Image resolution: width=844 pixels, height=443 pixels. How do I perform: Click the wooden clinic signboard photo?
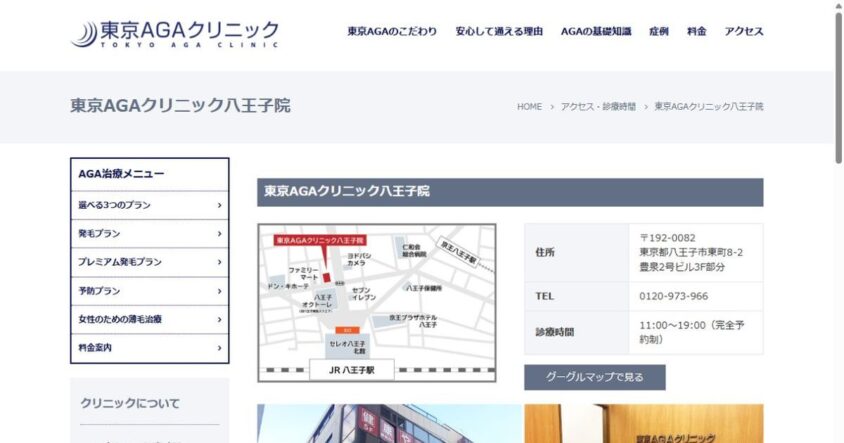(x=644, y=424)
